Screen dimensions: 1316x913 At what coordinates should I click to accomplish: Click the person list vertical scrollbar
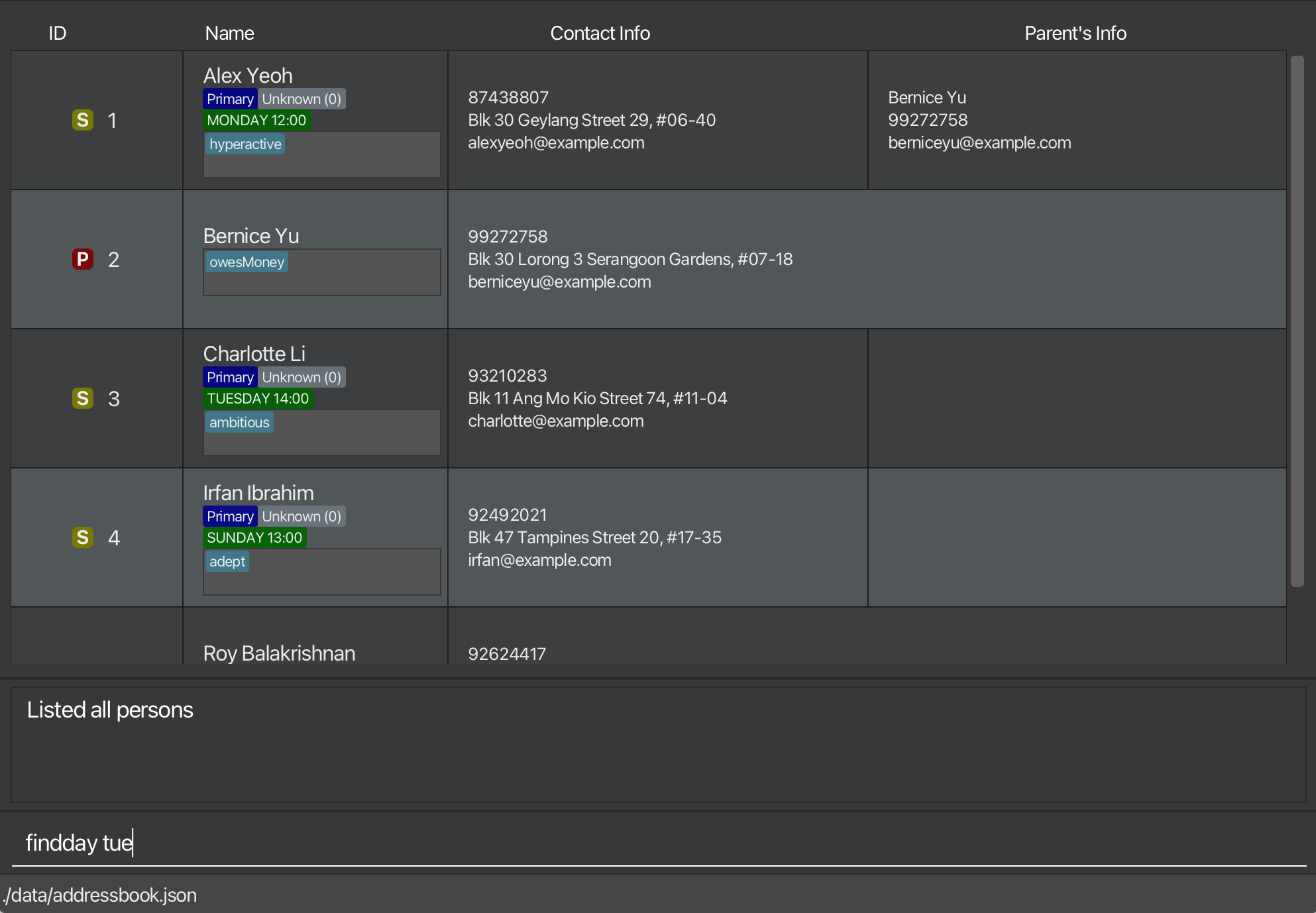tap(1297, 321)
